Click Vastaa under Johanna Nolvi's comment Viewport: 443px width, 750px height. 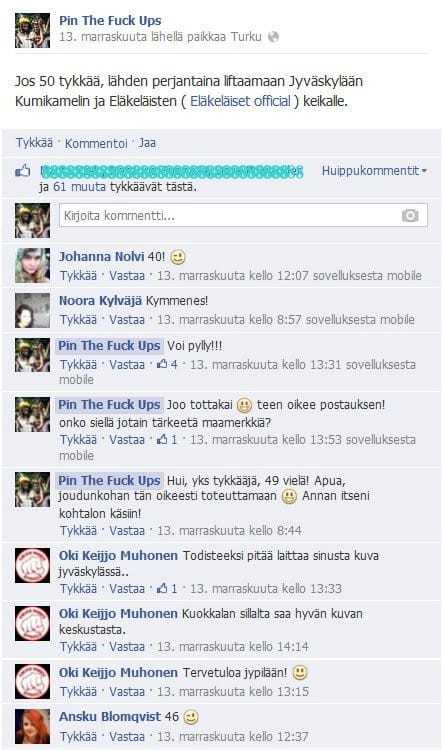tap(127, 276)
